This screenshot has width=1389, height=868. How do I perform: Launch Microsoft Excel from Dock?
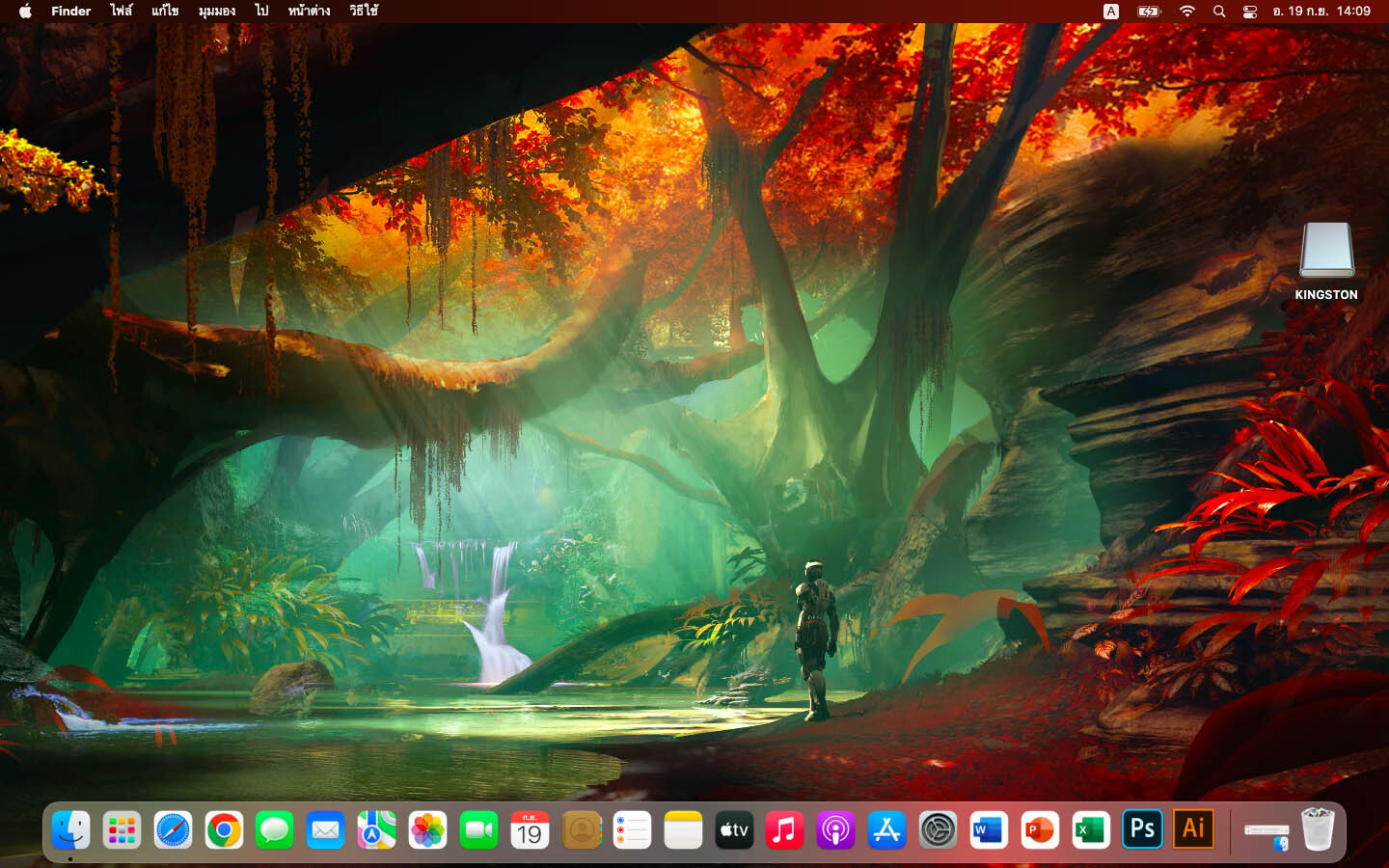coord(1091,830)
